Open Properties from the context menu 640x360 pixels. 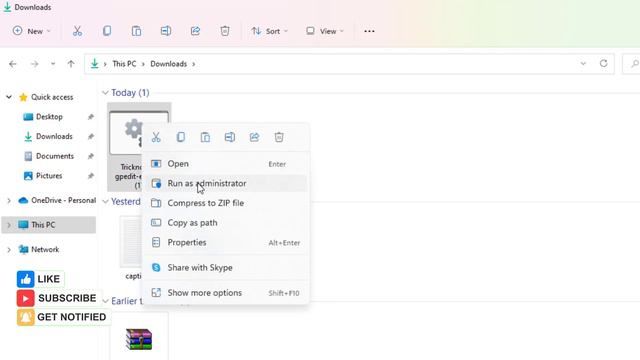[226, 242]
